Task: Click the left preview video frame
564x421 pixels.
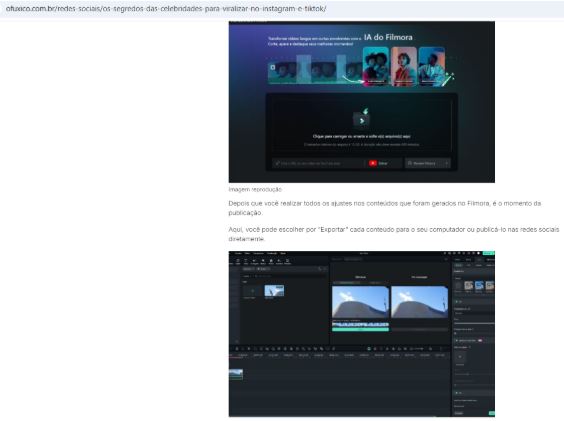Action: [x=360, y=302]
